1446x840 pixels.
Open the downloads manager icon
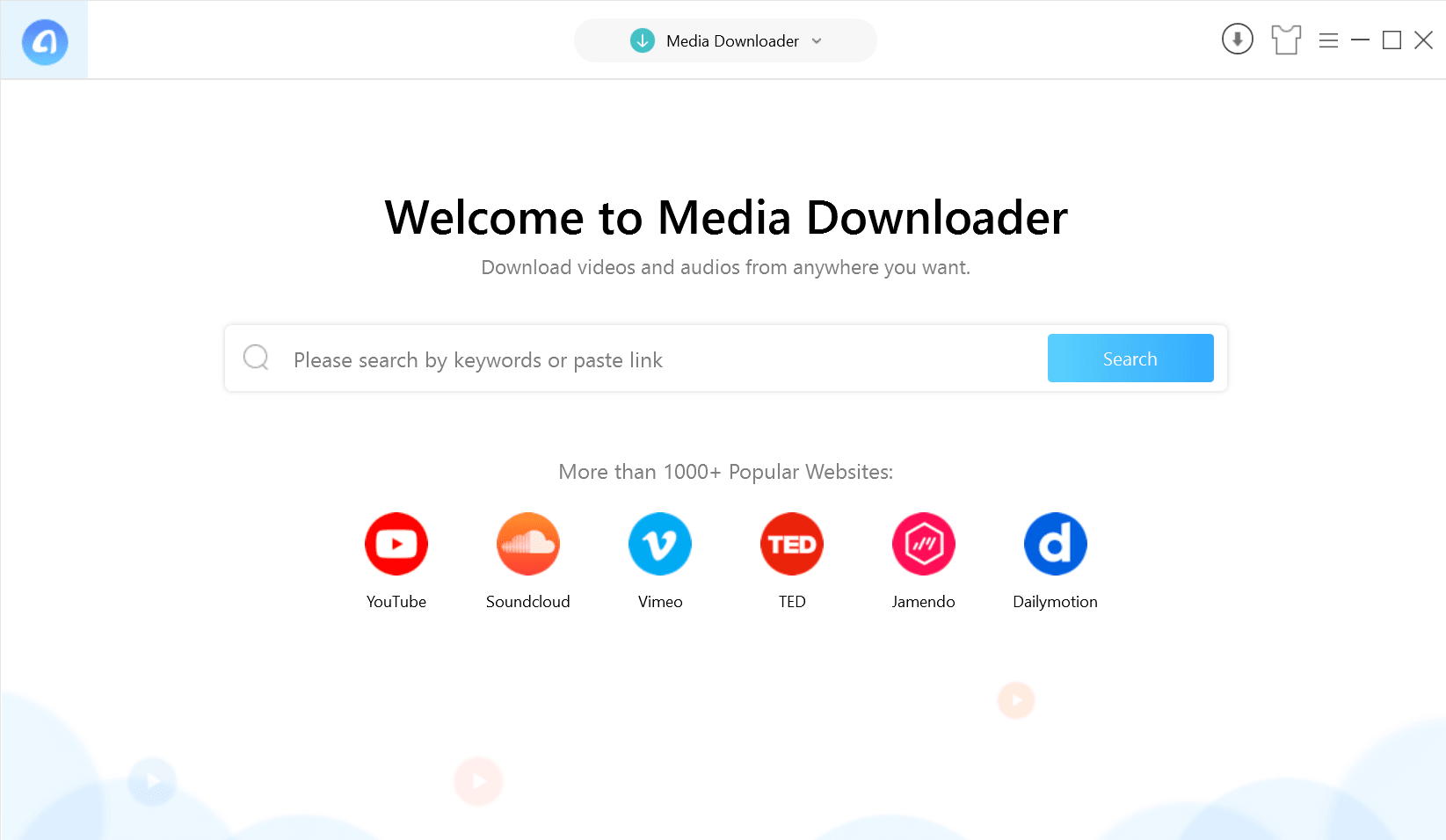(x=1237, y=40)
